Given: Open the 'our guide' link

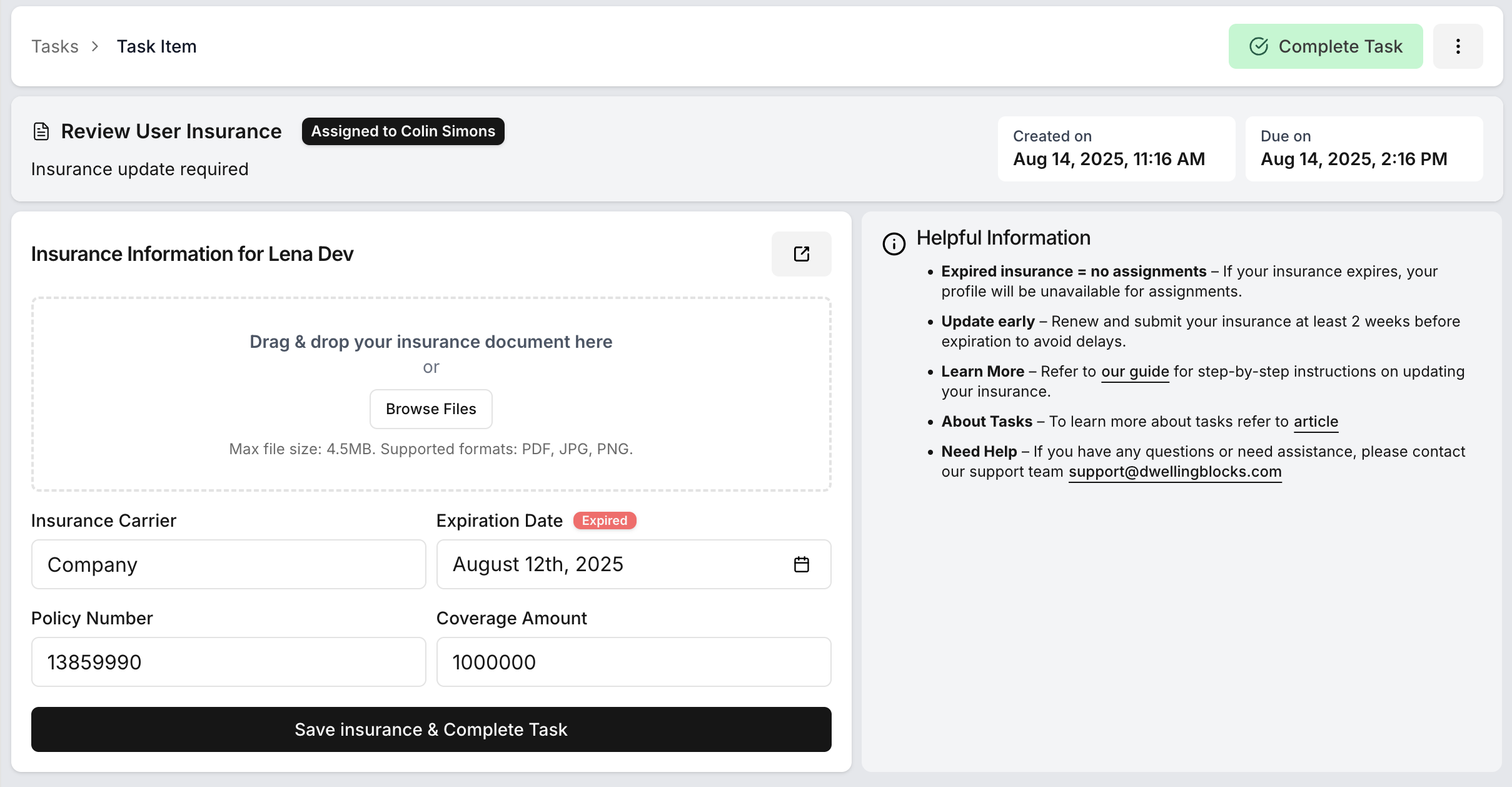Looking at the screenshot, I should click(x=1134, y=372).
